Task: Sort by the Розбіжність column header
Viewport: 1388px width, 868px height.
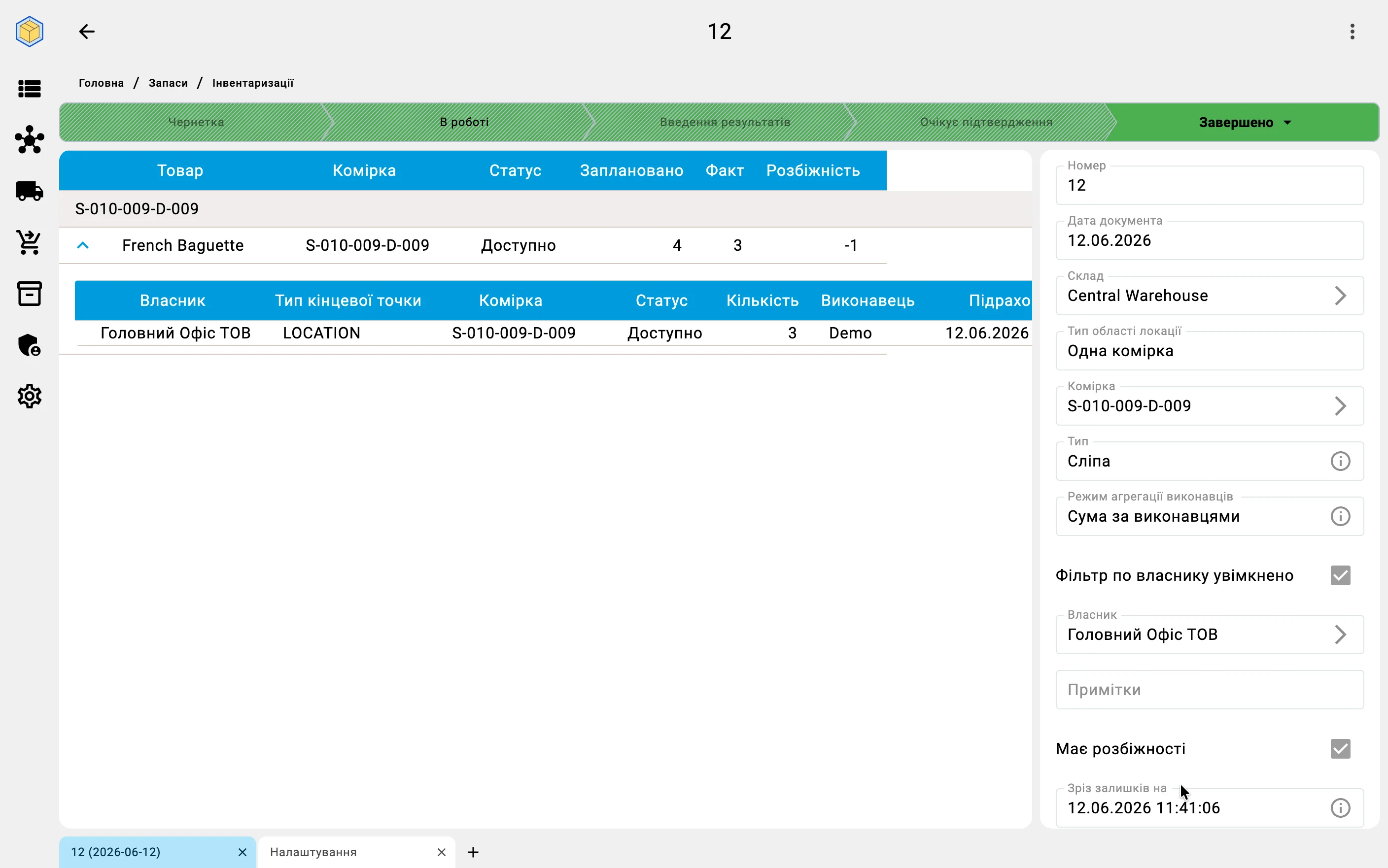Action: click(x=813, y=170)
